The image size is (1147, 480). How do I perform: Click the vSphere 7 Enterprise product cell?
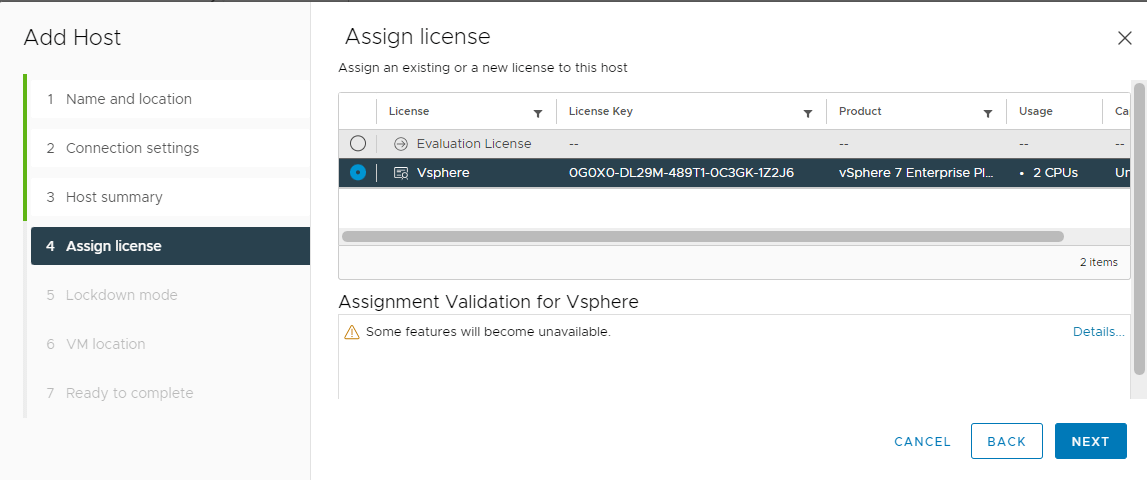(917, 173)
